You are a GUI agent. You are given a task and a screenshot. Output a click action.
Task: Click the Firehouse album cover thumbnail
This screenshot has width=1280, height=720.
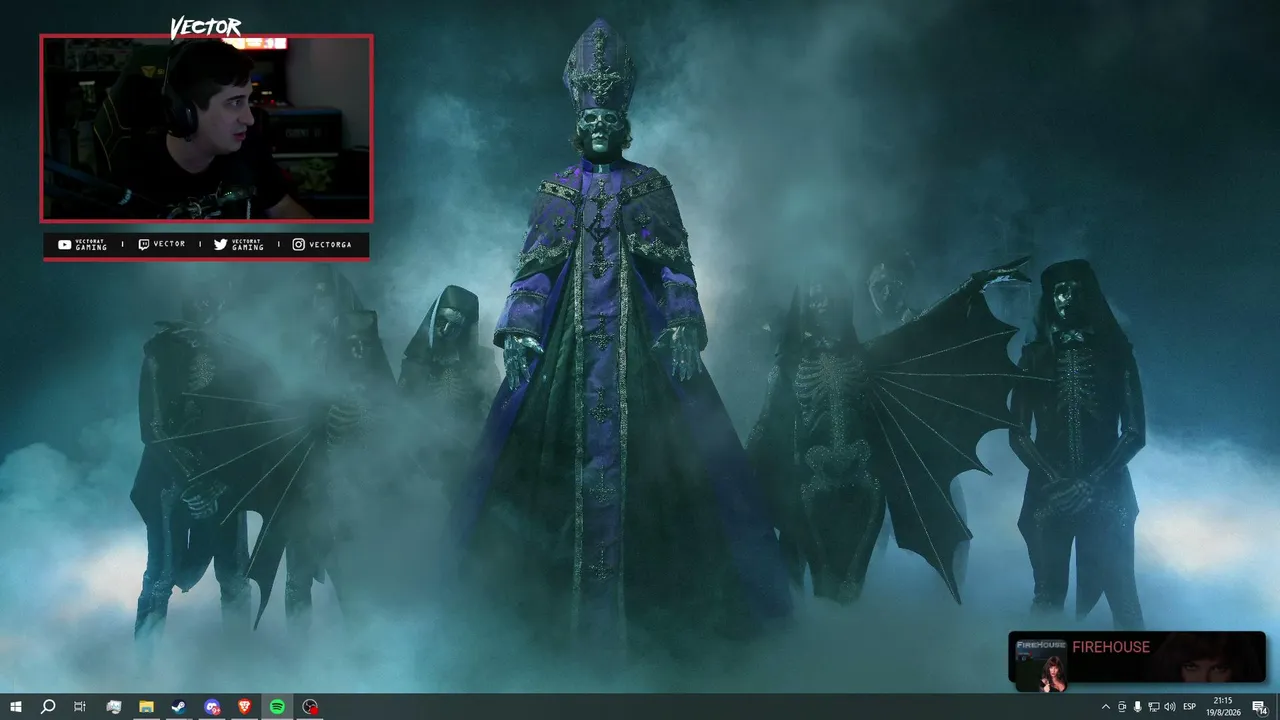[1041, 663]
